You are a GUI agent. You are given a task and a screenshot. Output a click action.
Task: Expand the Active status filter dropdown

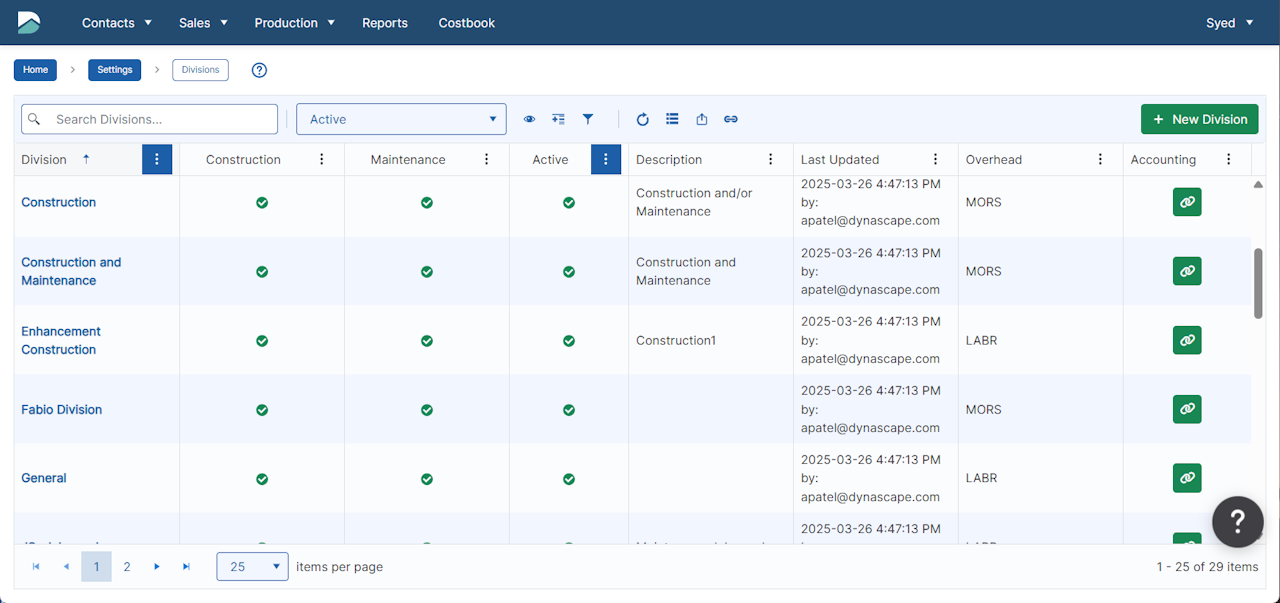click(x=401, y=119)
